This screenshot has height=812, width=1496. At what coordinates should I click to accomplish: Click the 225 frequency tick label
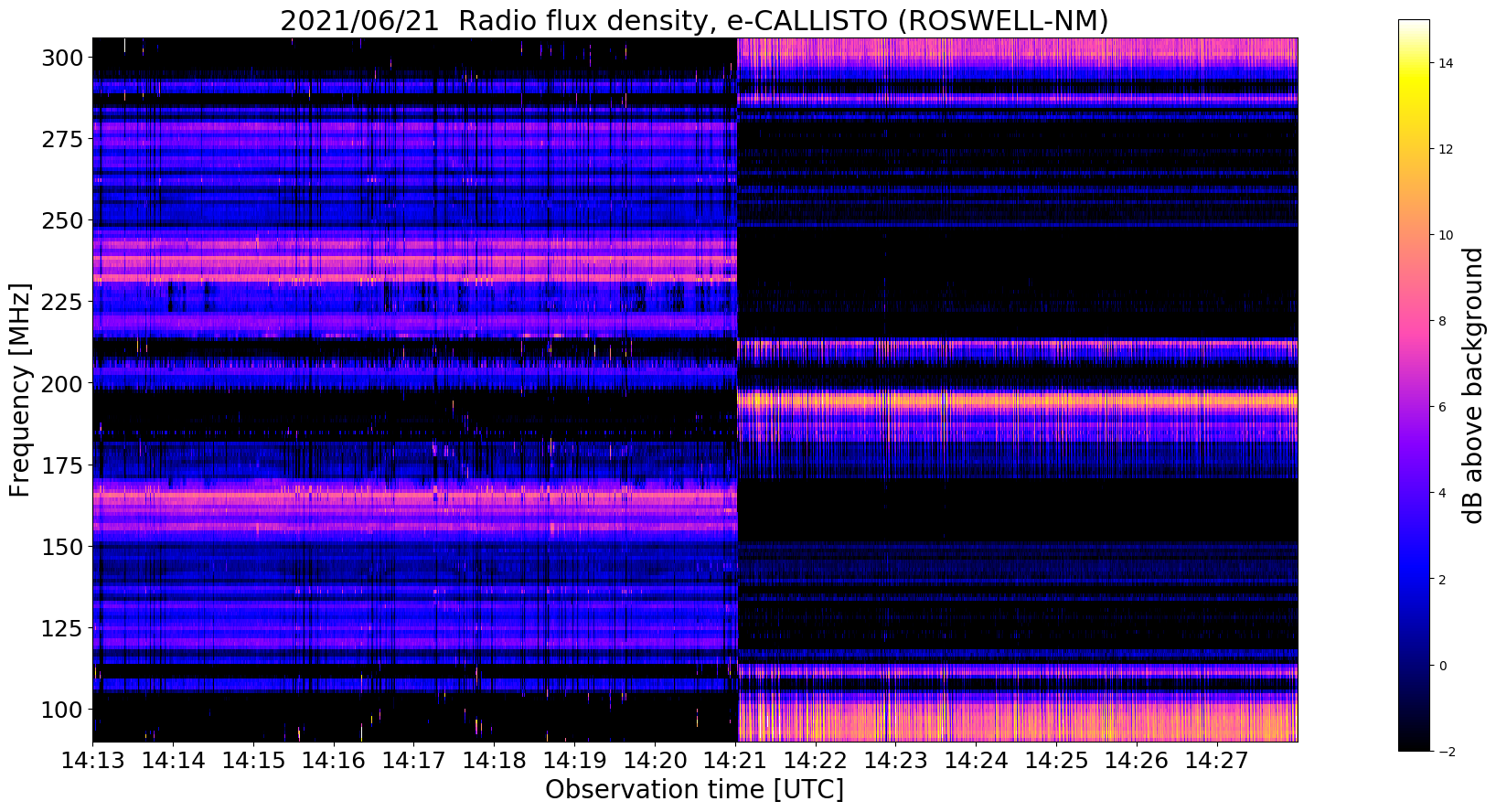click(x=62, y=302)
